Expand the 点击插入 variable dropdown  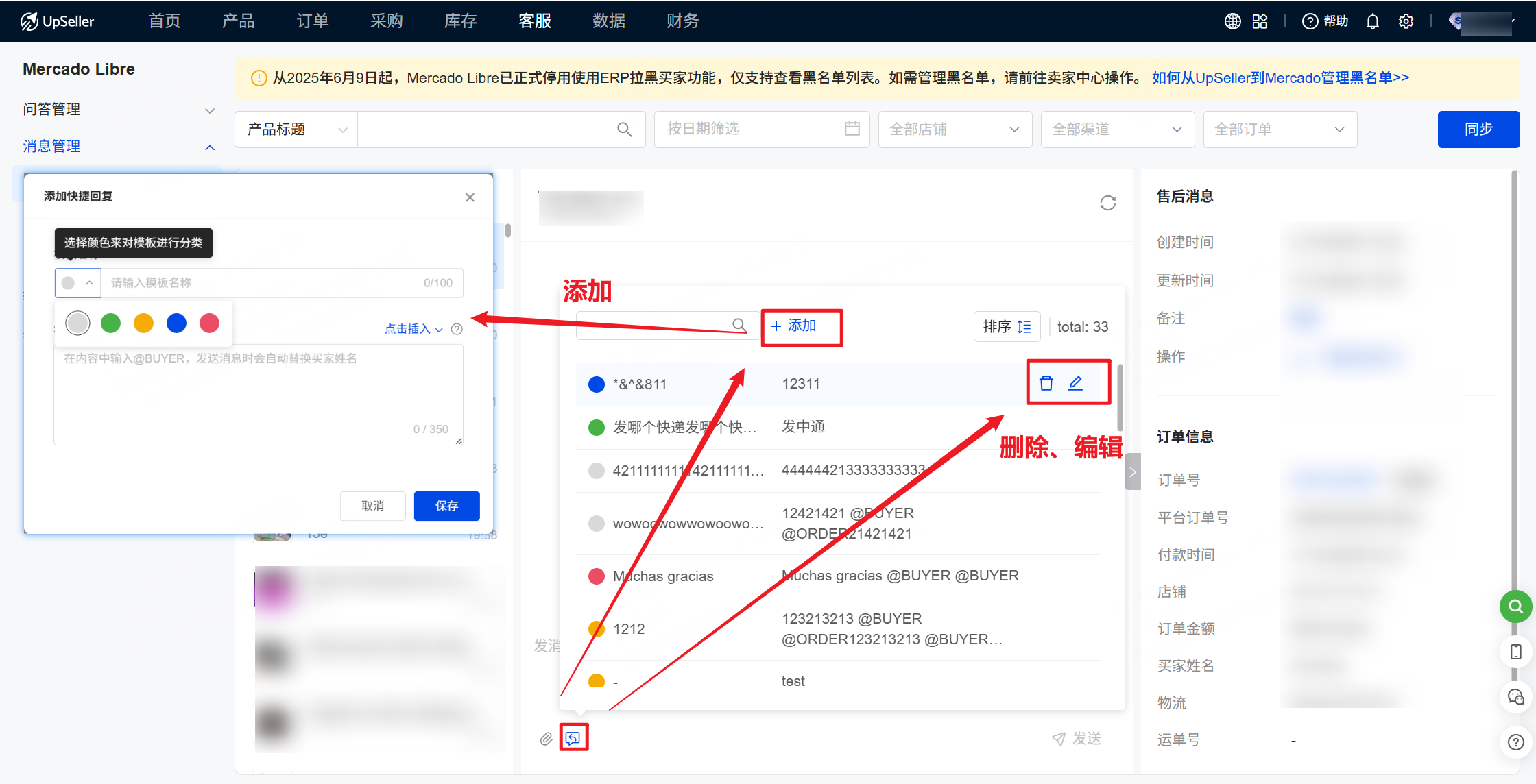pos(413,329)
